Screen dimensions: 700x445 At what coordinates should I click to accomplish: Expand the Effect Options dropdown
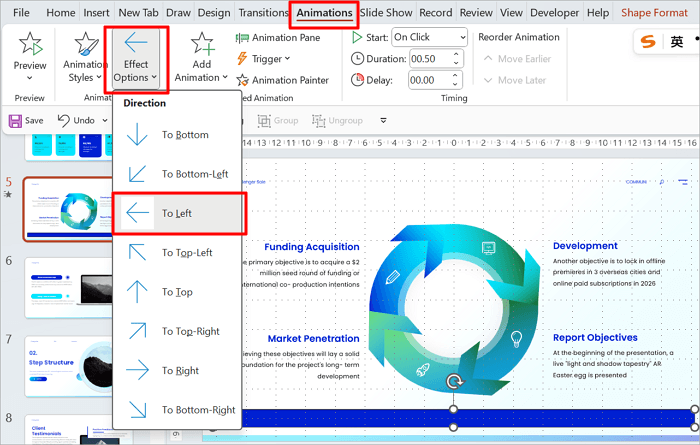[x=136, y=56]
